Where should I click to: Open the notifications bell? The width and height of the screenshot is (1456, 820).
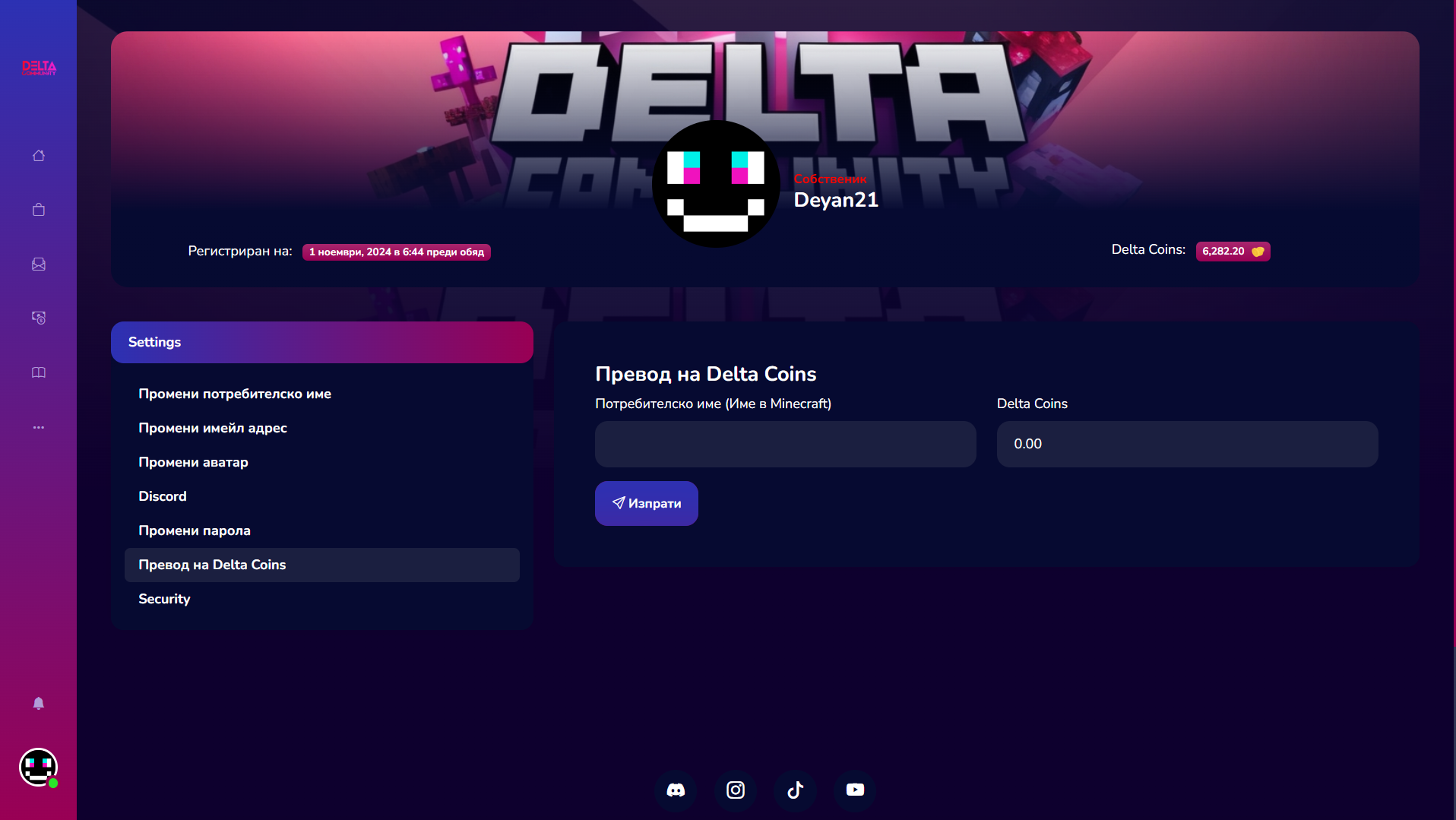coord(39,703)
